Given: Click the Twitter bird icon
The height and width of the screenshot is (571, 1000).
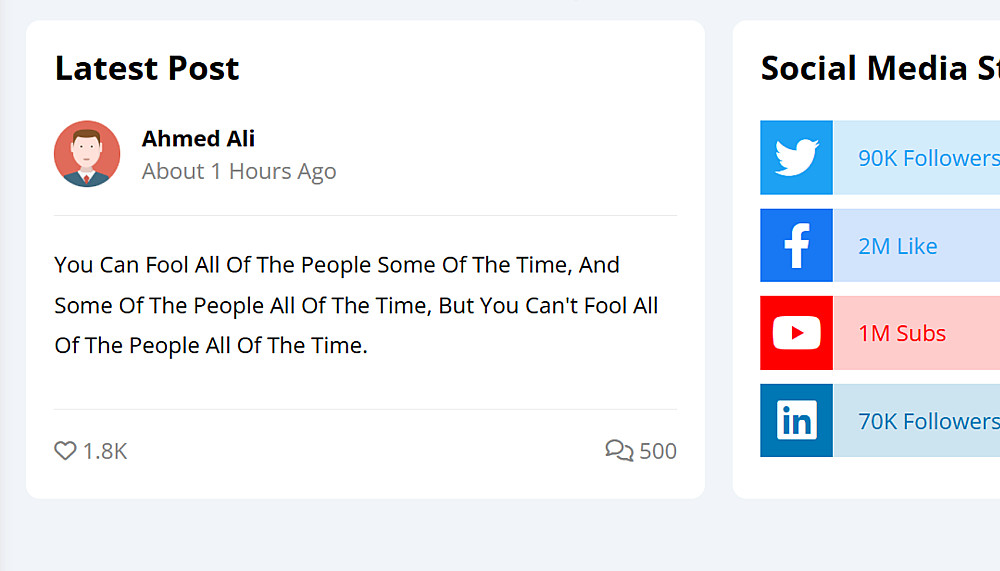Looking at the screenshot, I should click(x=796, y=158).
